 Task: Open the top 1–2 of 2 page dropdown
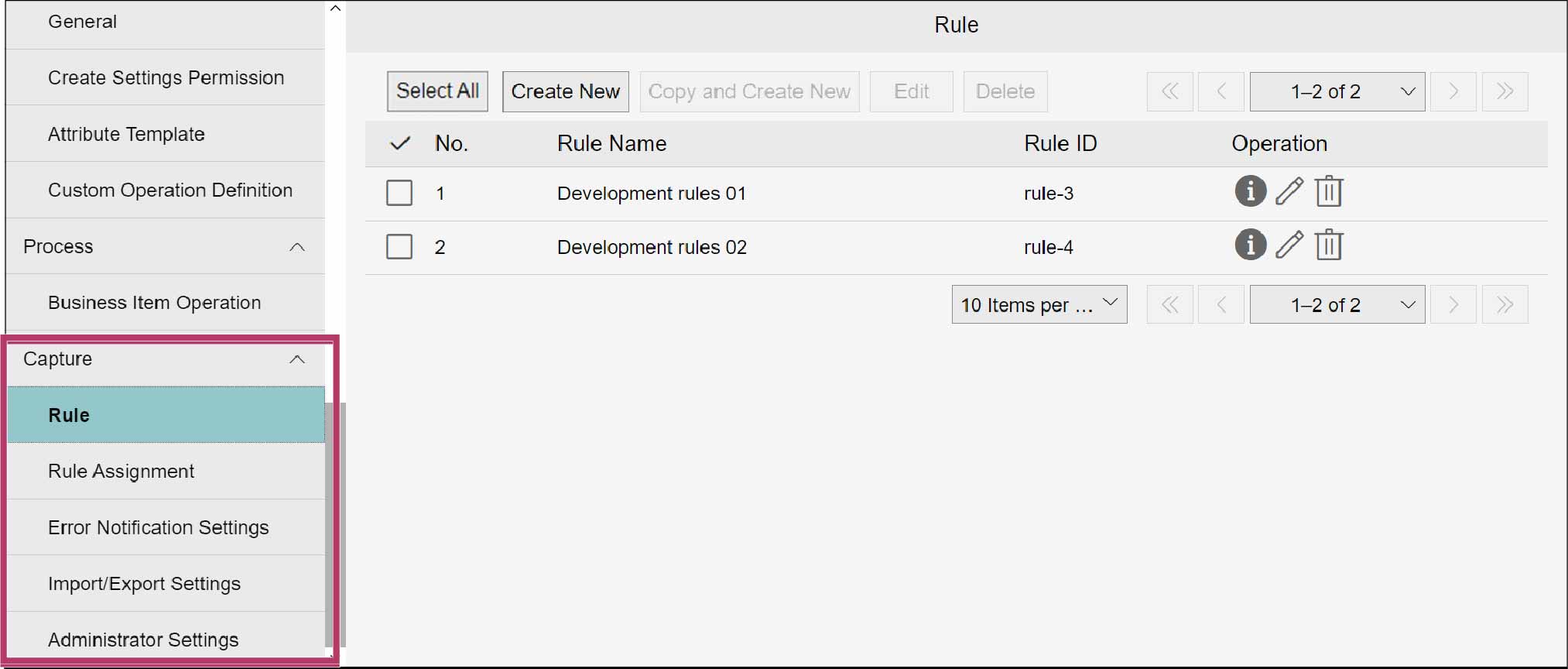tap(1337, 91)
